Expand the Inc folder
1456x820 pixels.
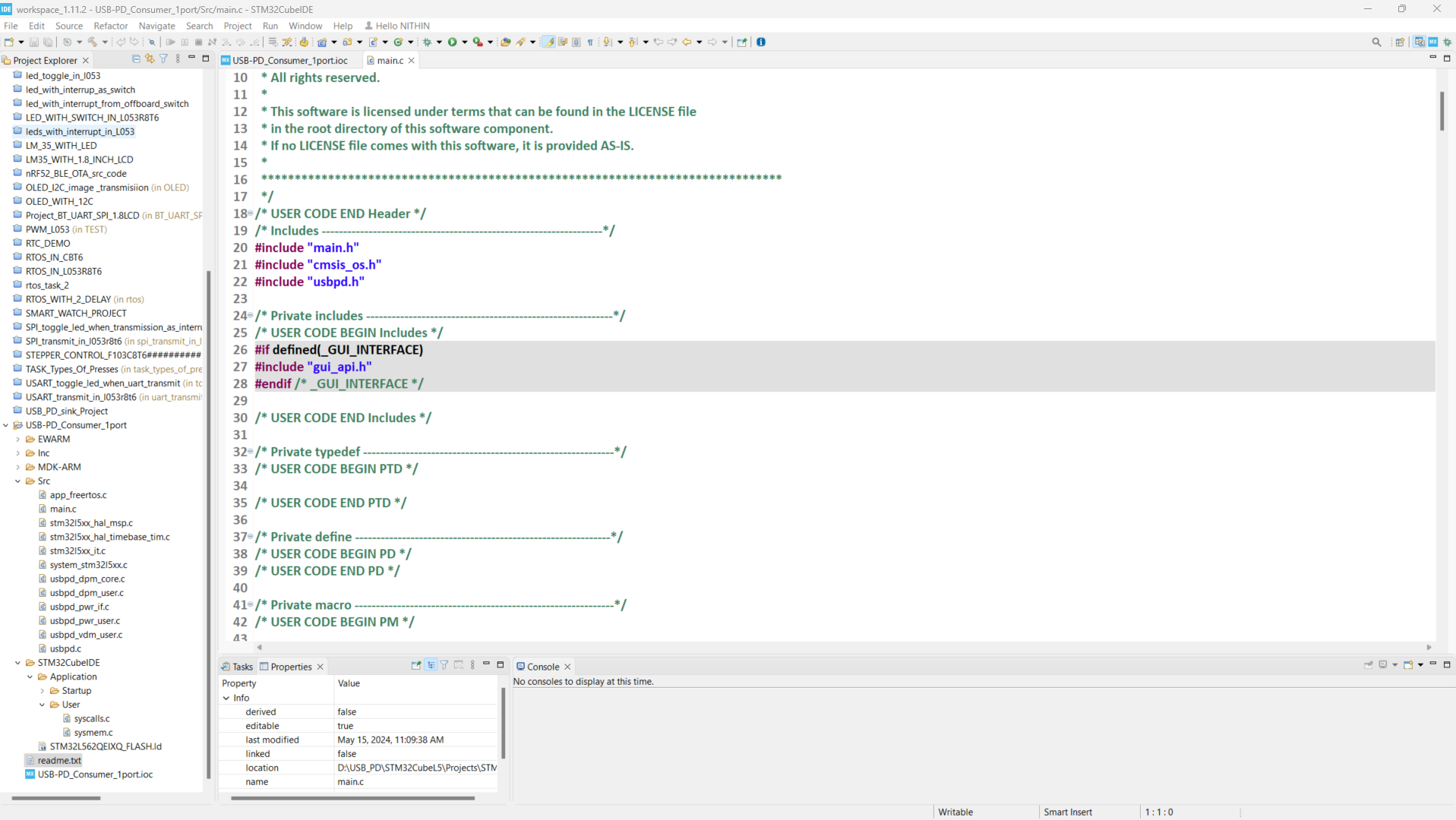18,453
